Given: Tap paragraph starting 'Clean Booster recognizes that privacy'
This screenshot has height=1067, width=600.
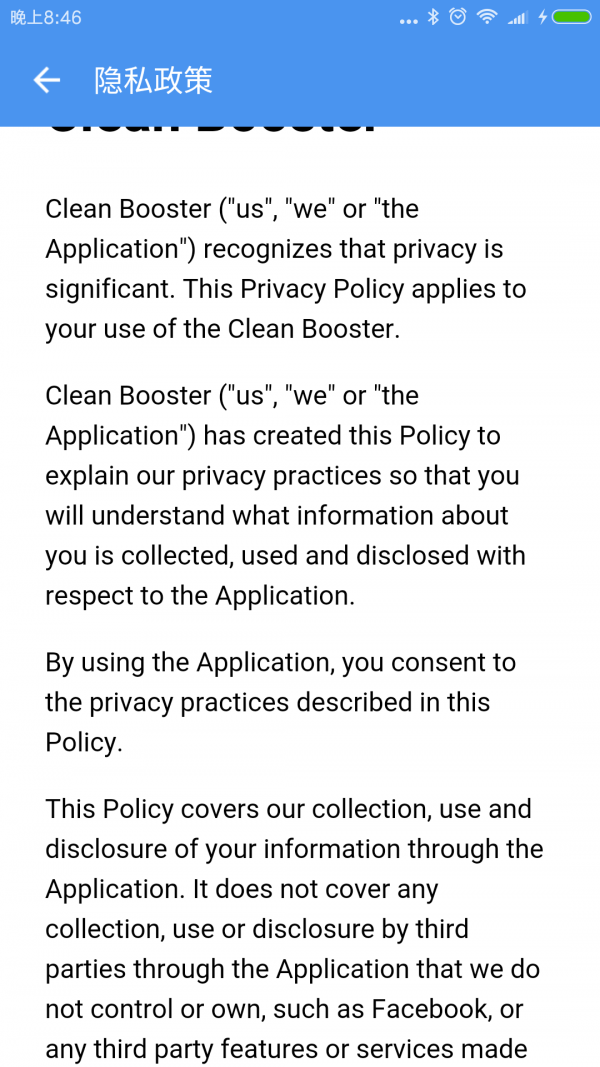Looking at the screenshot, I should point(286,269).
